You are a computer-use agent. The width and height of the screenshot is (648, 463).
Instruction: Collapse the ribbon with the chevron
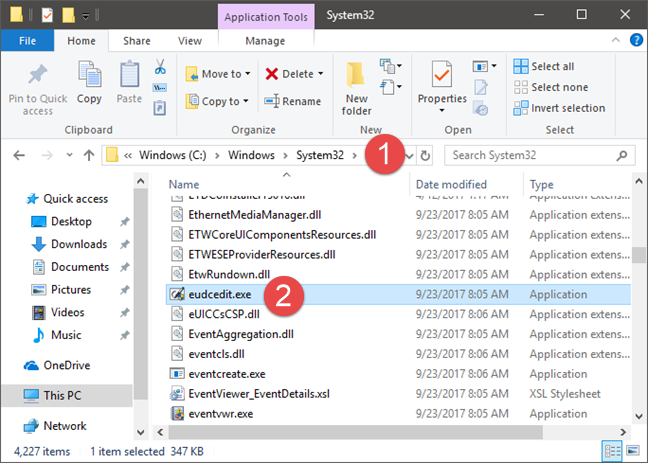[x=616, y=40]
